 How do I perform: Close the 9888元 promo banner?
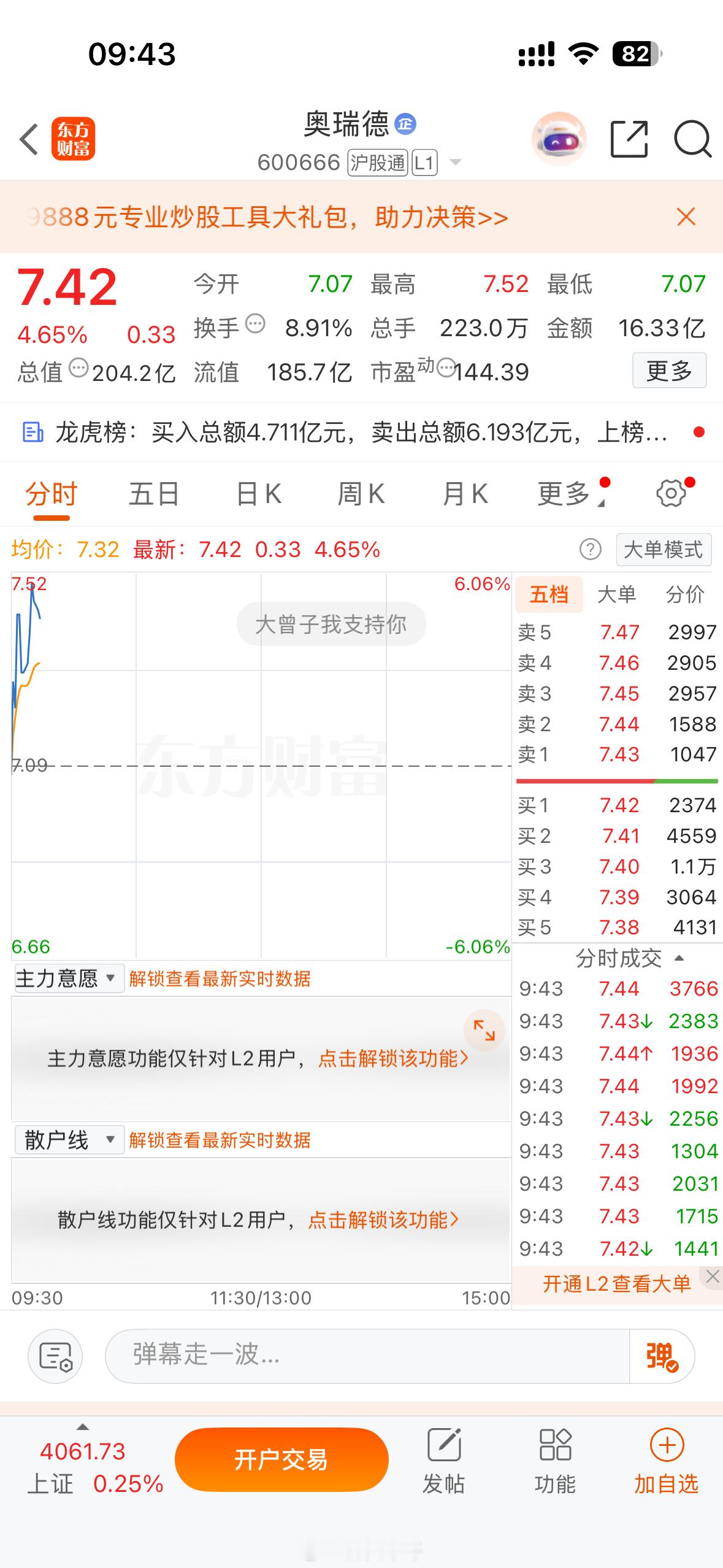coord(686,217)
